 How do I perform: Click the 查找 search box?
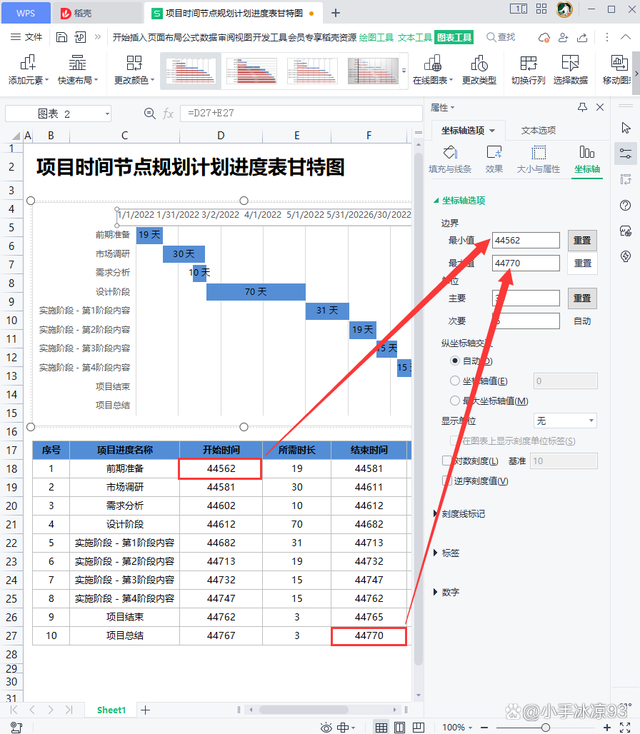pyautogui.click(x=501, y=37)
